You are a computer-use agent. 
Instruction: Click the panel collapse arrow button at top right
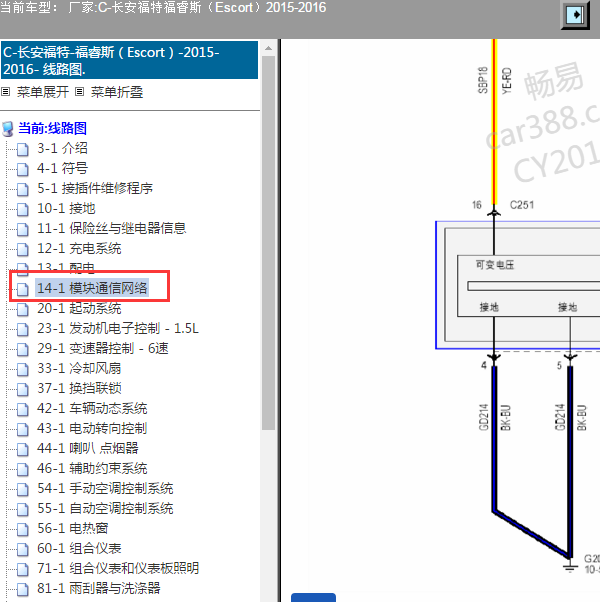575,15
